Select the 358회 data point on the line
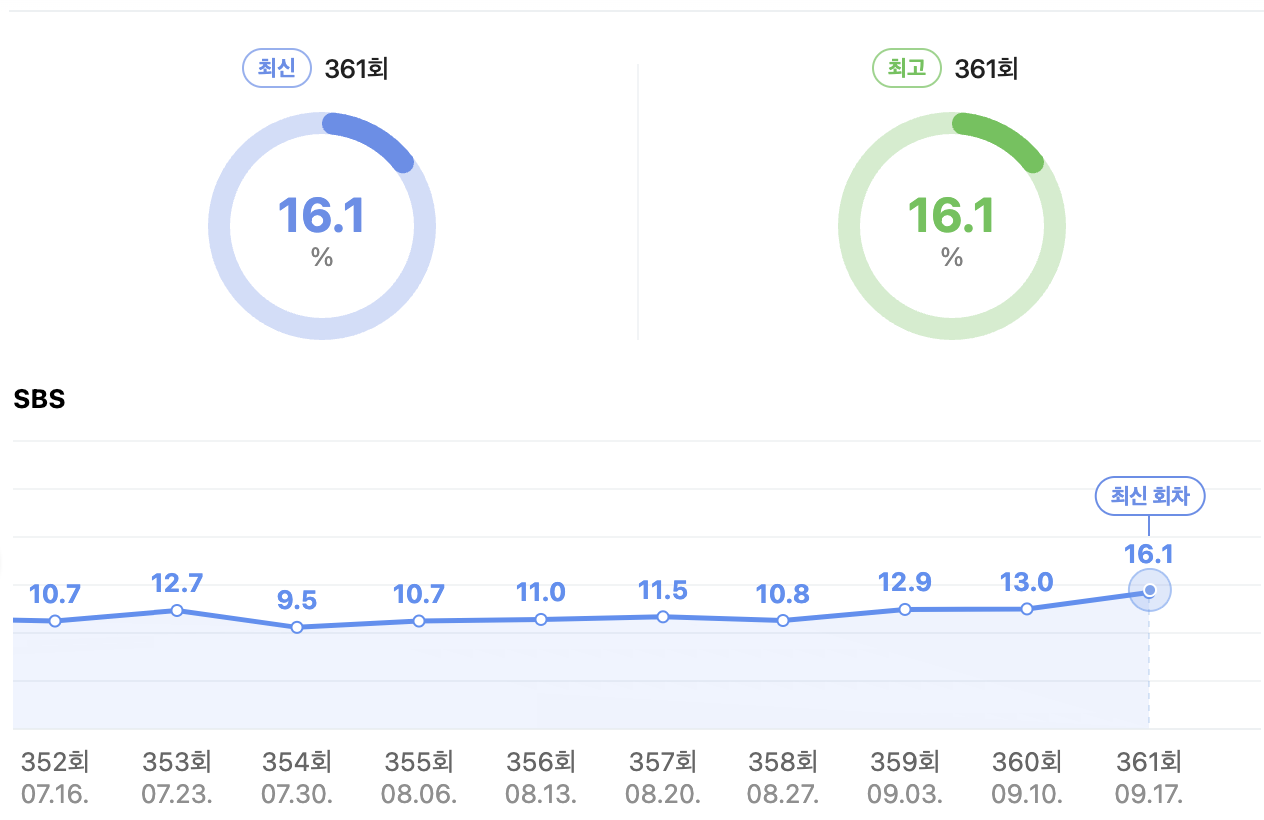This screenshot has width=1264, height=820. (x=783, y=620)
